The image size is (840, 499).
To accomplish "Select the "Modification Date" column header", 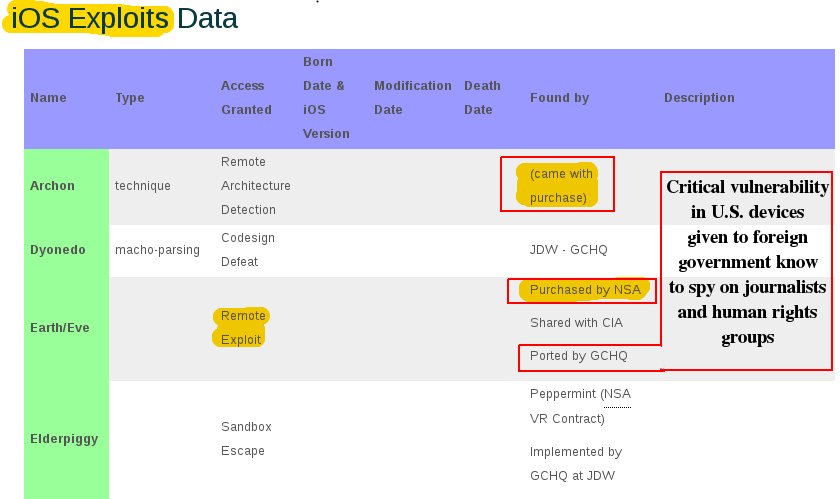I will pos(412,98).
